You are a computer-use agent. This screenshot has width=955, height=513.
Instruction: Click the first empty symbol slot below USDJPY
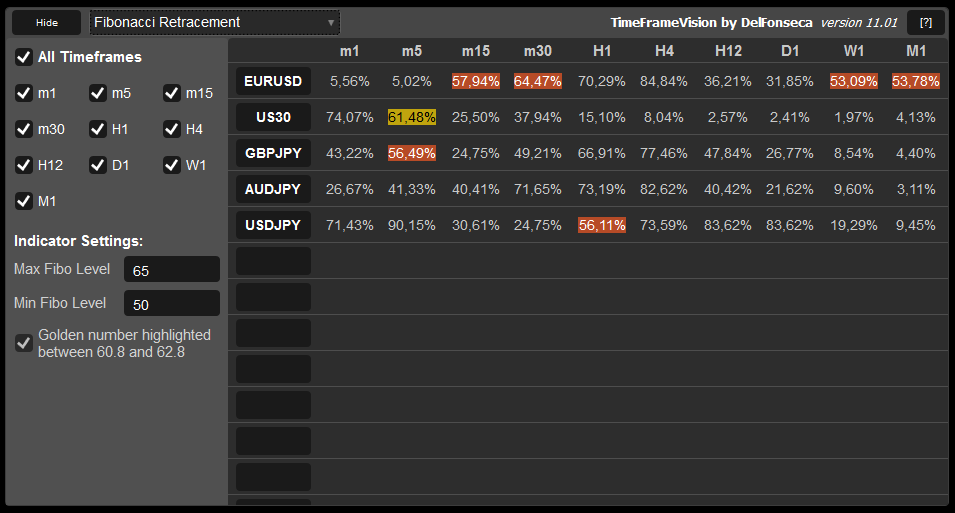click(x=273, y=261)
